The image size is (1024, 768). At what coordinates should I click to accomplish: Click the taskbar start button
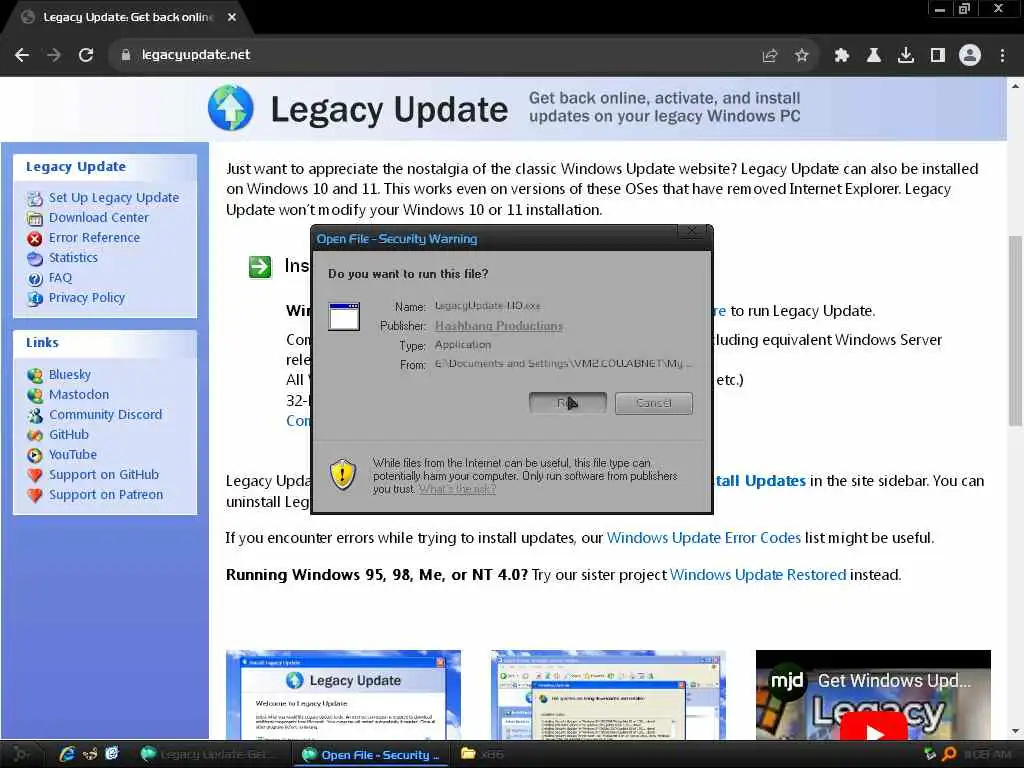click(x=21, y=754)
